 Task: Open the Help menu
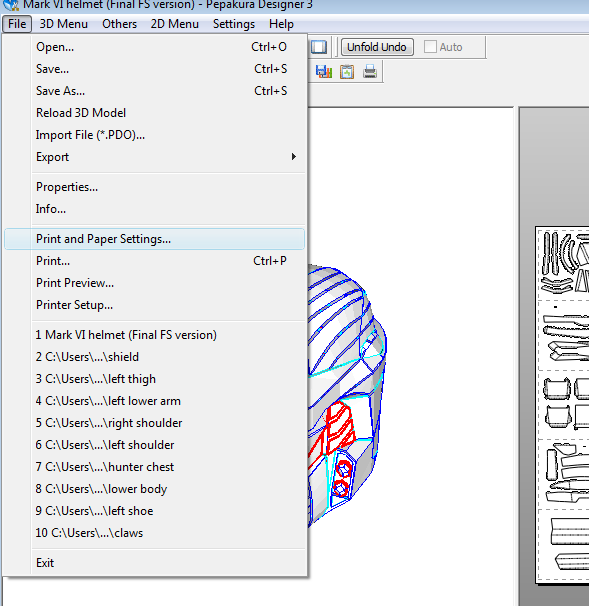[281, 24]
